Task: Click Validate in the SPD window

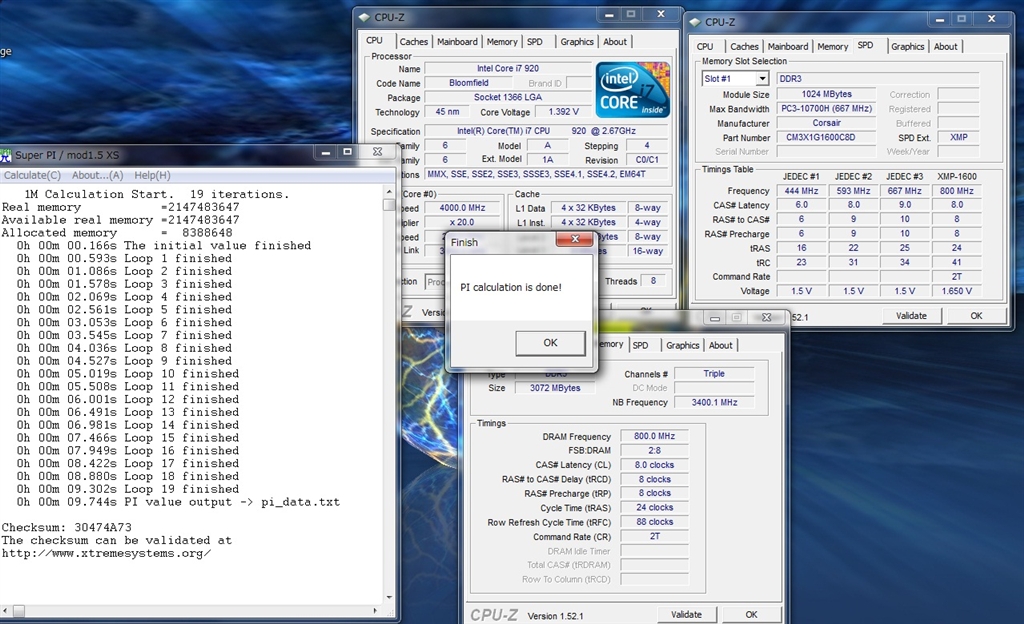Action: click(x=911, y=315)
